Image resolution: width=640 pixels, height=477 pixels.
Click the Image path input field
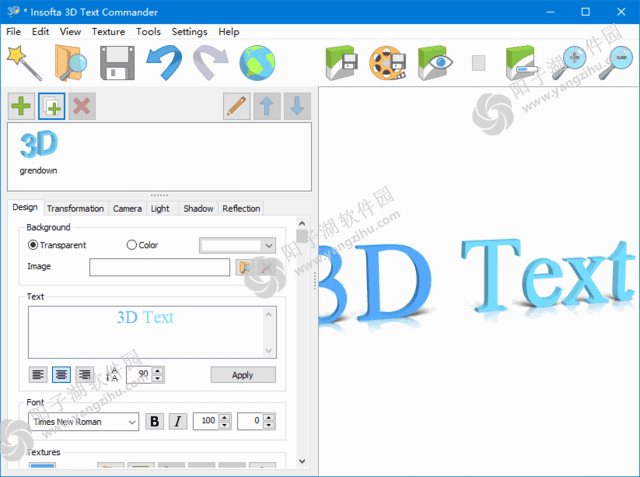pyautogui.click(x=160, y=267)
